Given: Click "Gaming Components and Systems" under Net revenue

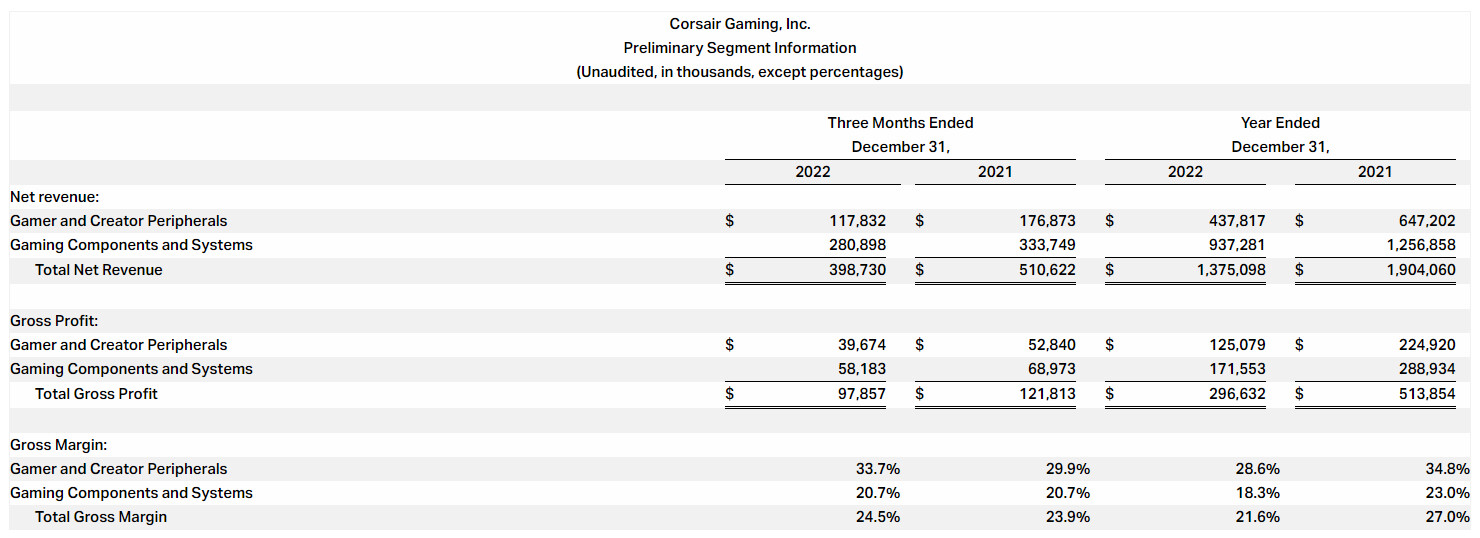Looking at the screenshot, I should tap(131, 245).
